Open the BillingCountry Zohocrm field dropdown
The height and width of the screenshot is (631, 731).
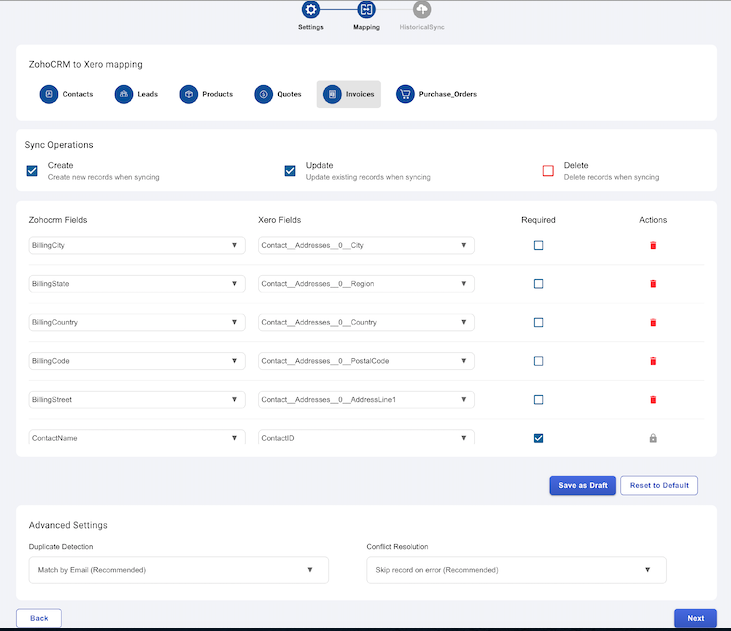click(x=137, y=322)
